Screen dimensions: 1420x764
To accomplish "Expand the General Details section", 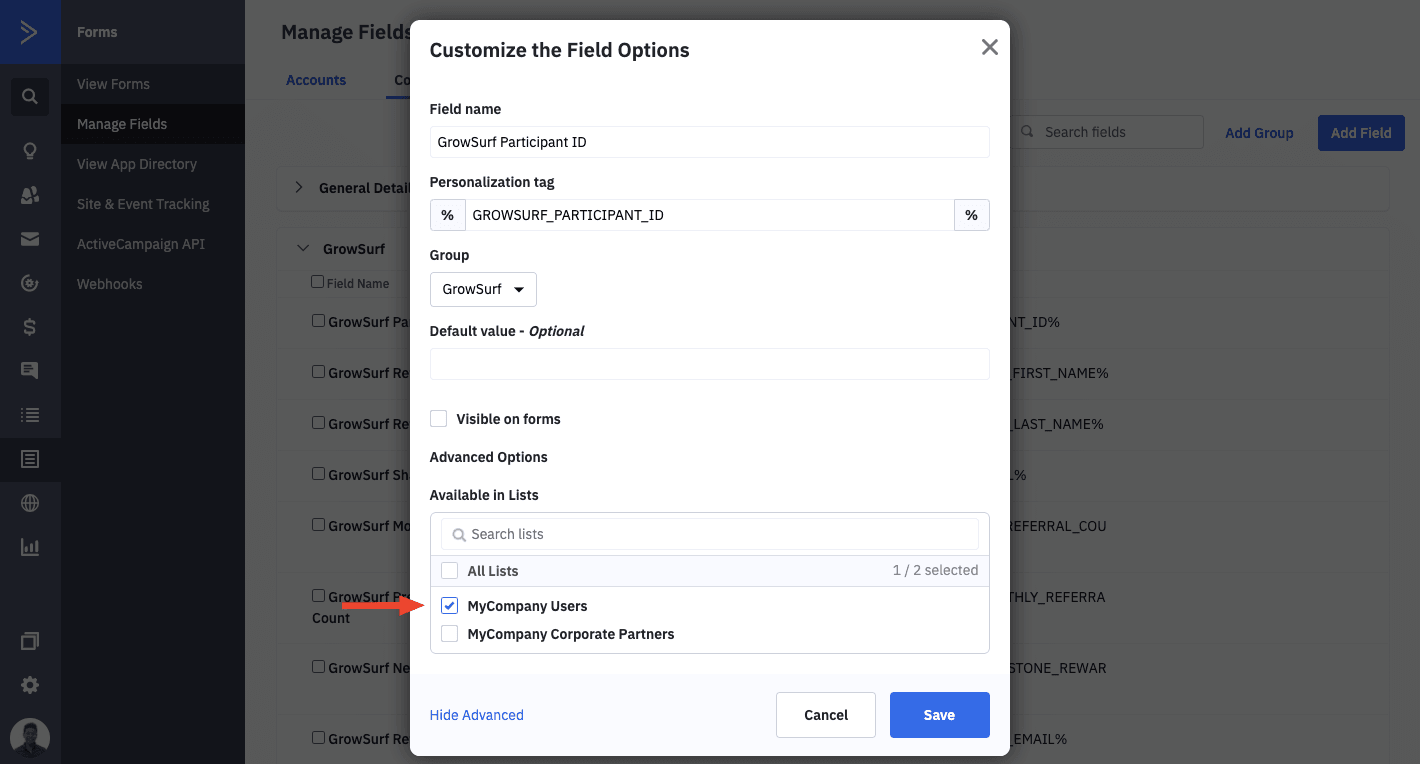I will (298, 186).
